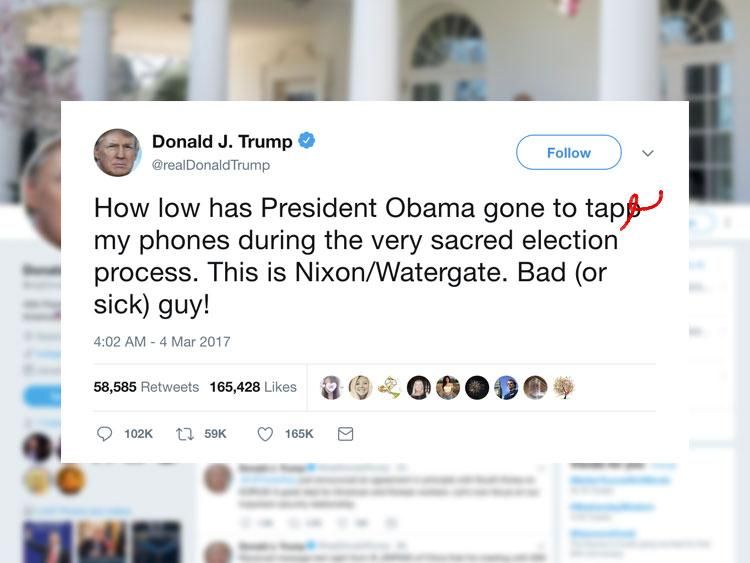Click the reply speech bubble icon

[x=104, y=434]
